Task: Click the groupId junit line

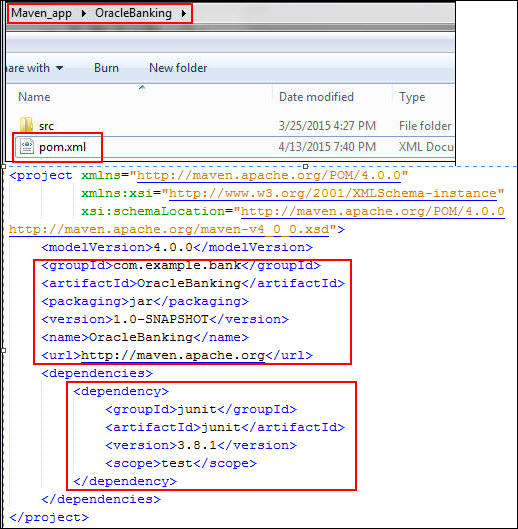Action: tap(201, 410)
